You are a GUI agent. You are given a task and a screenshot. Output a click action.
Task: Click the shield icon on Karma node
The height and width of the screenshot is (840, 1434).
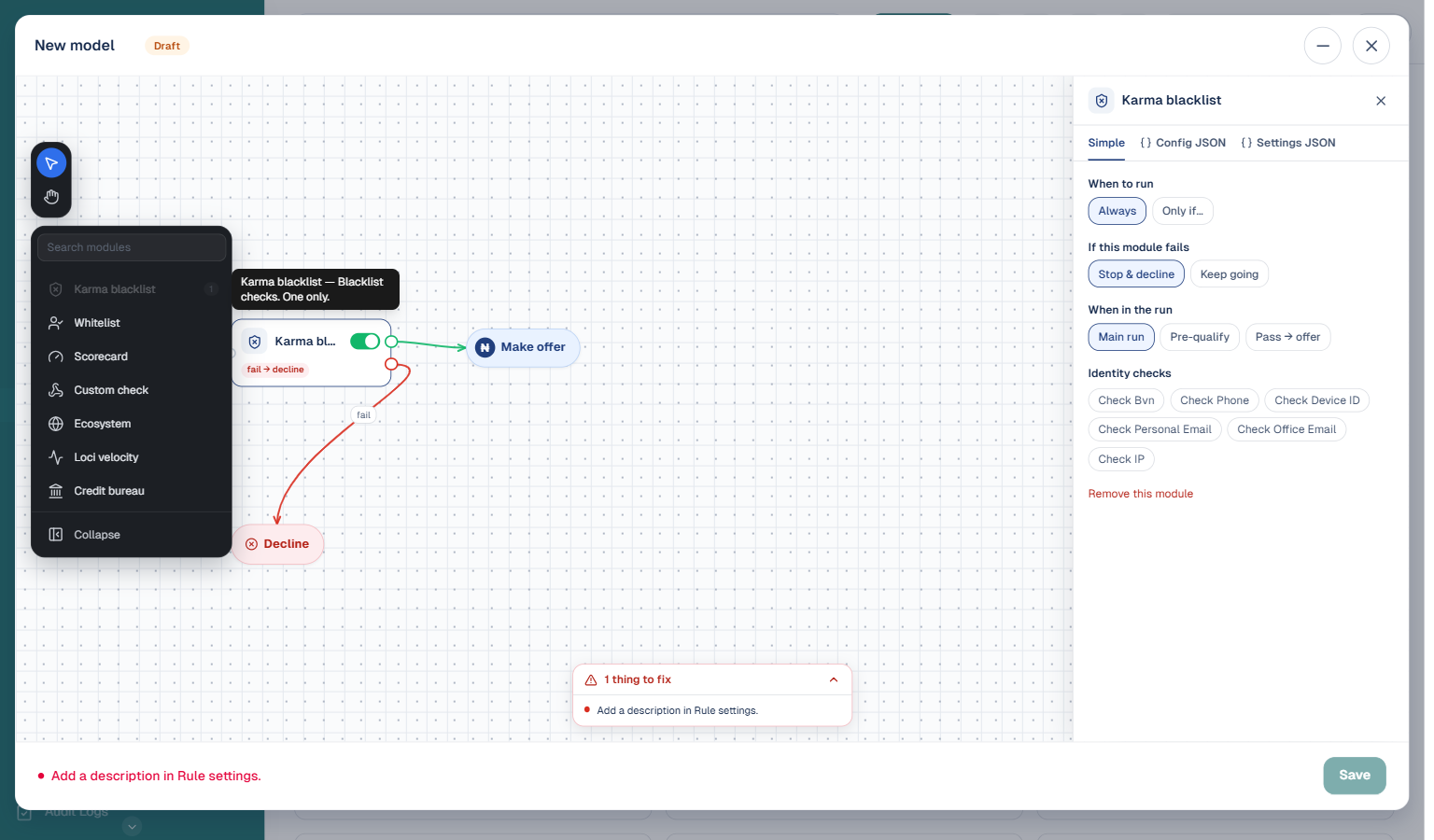[255, 342]
